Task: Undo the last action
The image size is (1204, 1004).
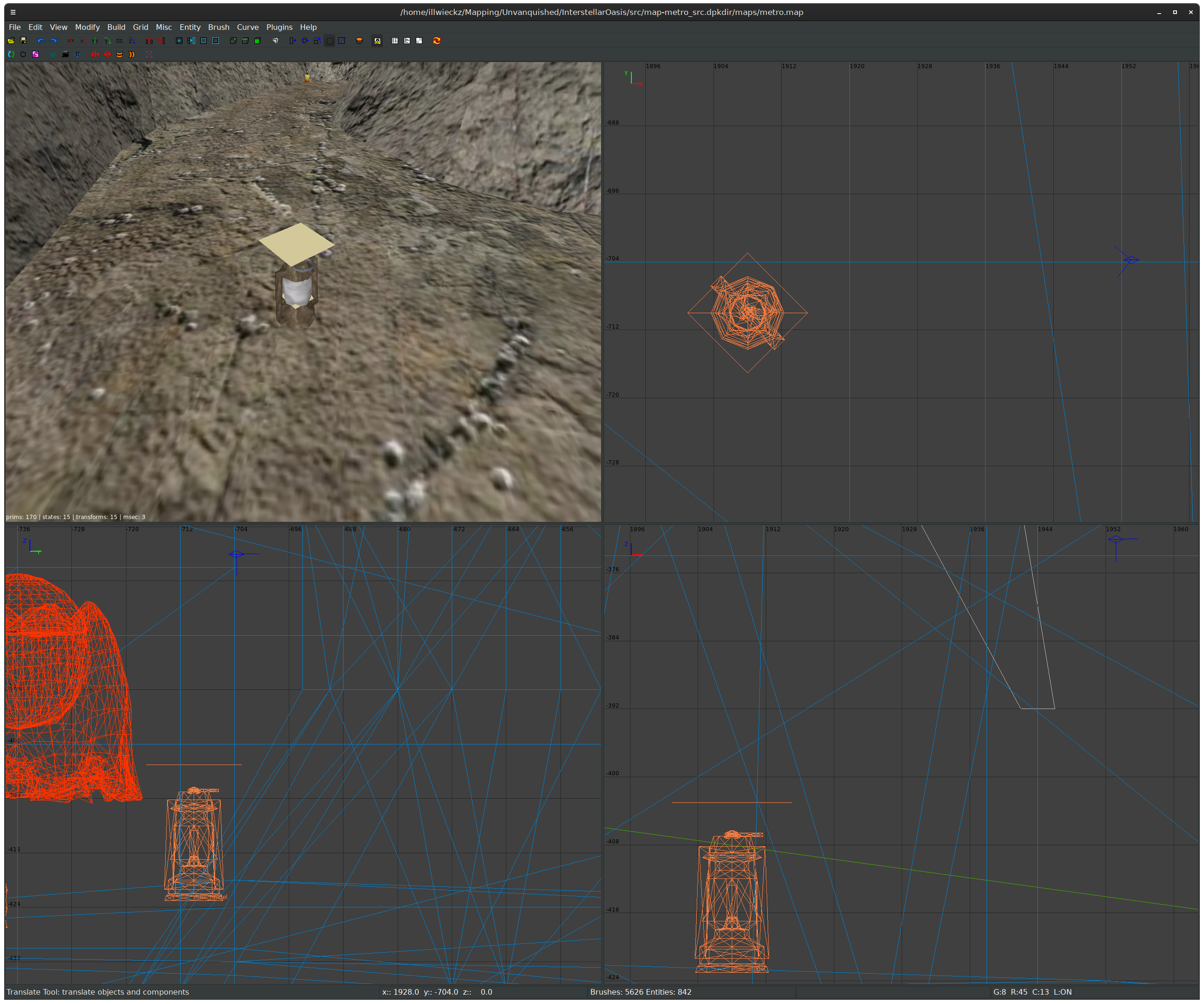Action: 41,41
